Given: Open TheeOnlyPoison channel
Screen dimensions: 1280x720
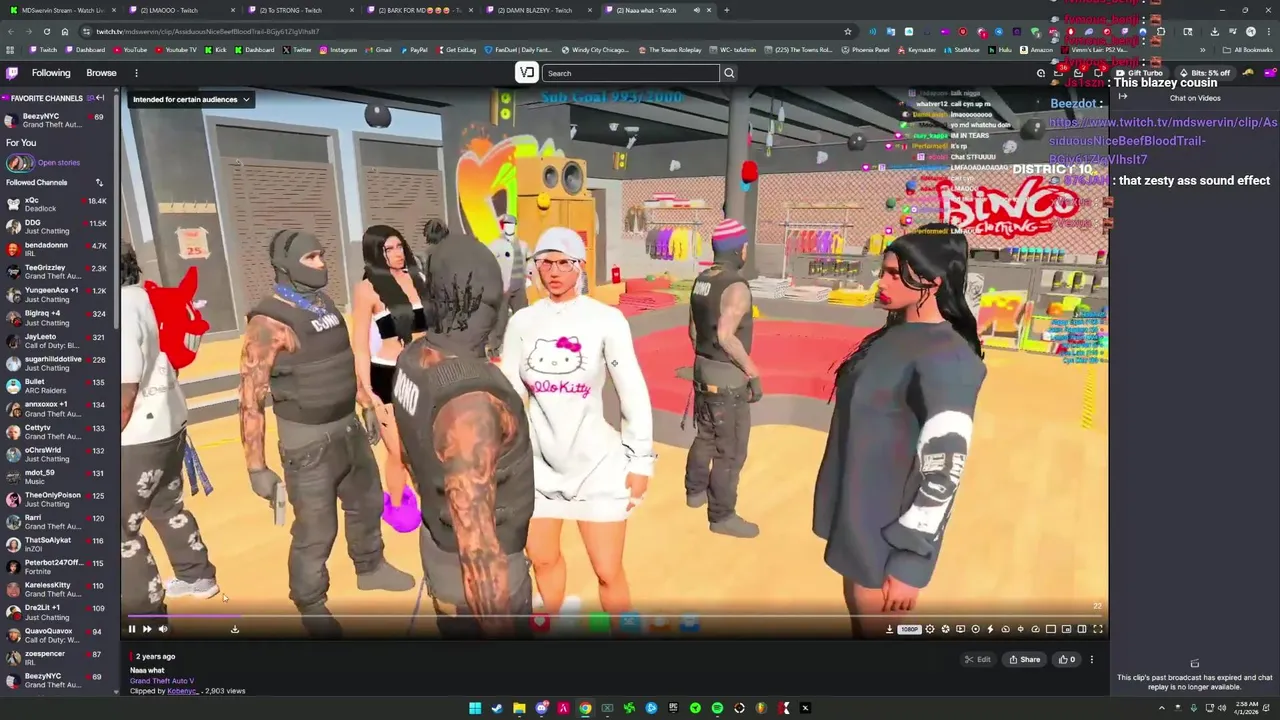Looking at the screenshot, I should (x=55, y=499).
